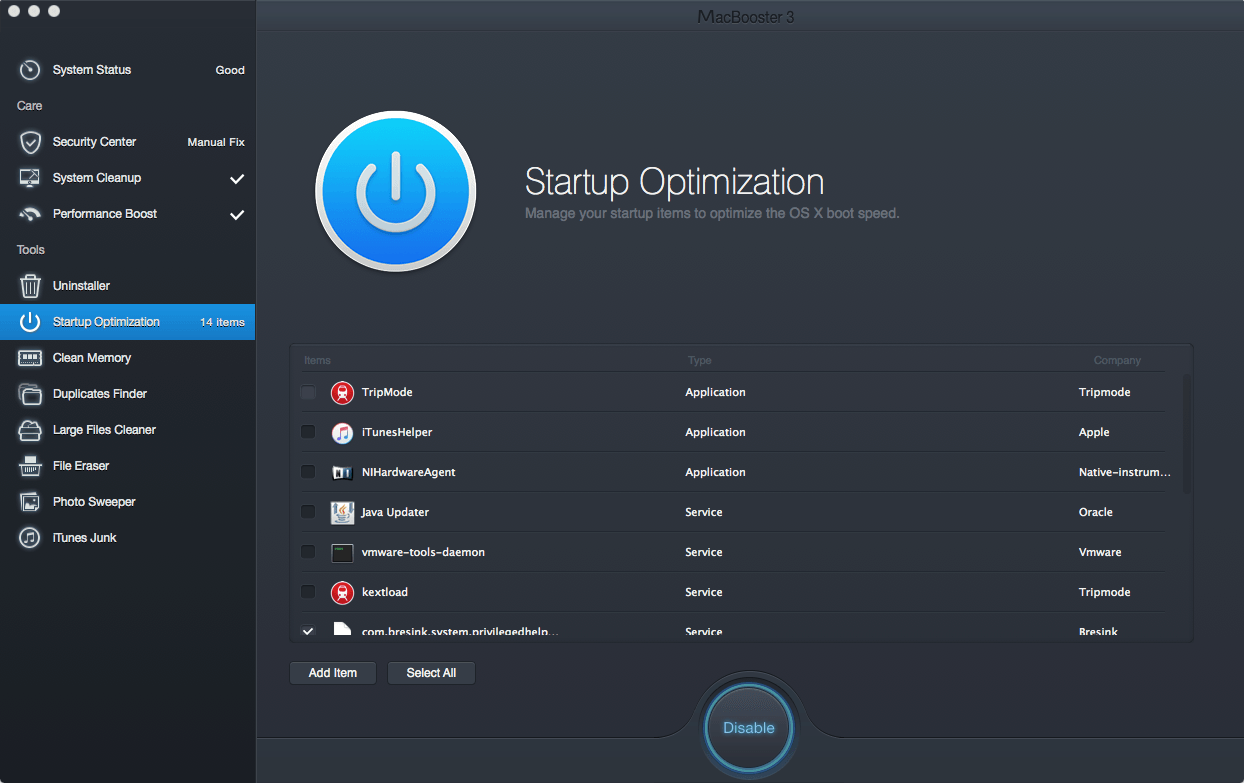Image resolution: width=1244 pixels, height=783 pixels.
Task: Click the System Status gauge icon
Action: pos(30,70)
